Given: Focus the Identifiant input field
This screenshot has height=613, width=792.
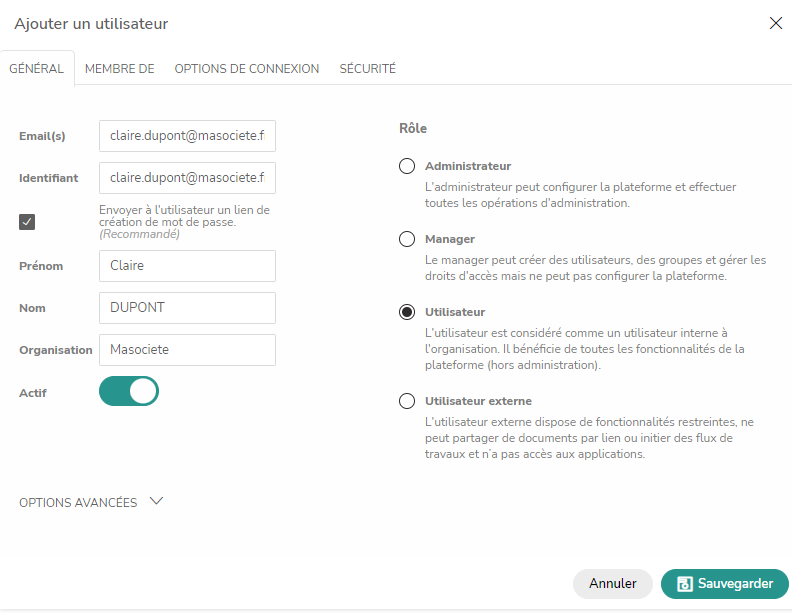Looking at the screenshot, I should [x=187, y=178].
